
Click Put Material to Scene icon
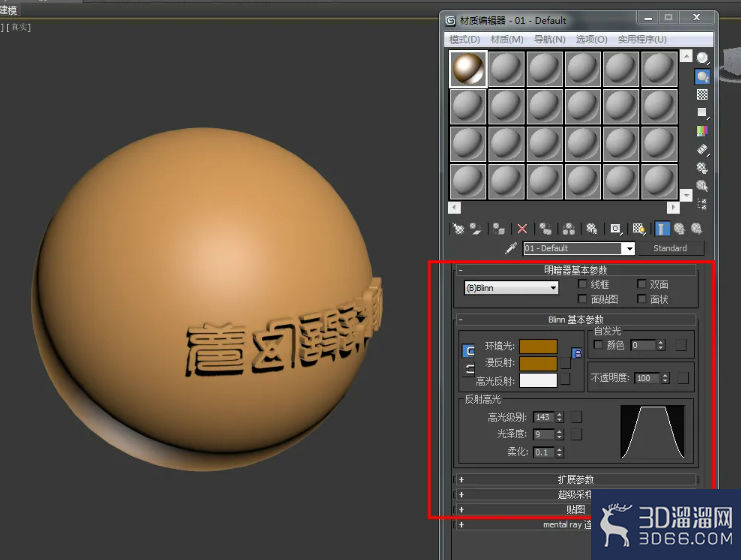click(x=475, y=229)
